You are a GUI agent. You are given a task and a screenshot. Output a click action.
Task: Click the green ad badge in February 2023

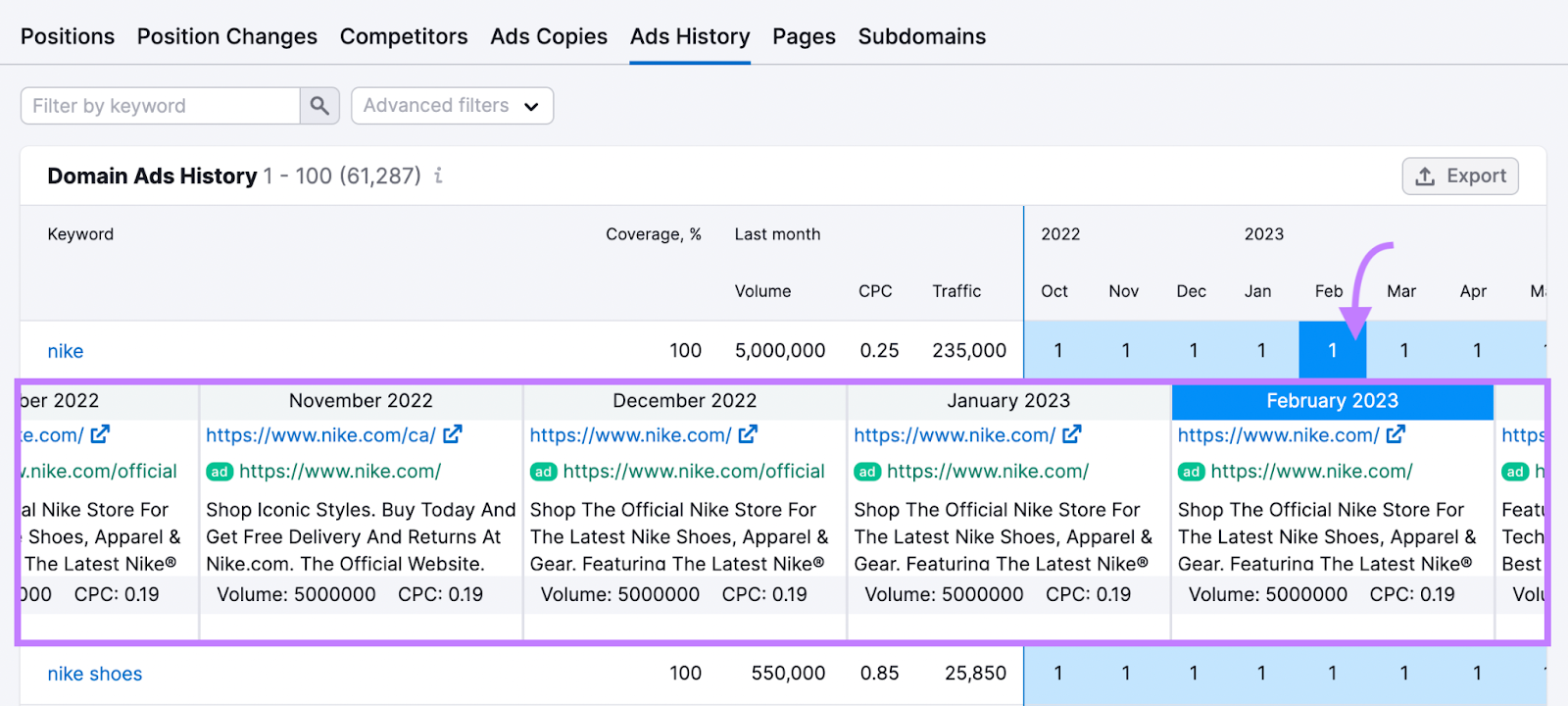(1191, 472)
